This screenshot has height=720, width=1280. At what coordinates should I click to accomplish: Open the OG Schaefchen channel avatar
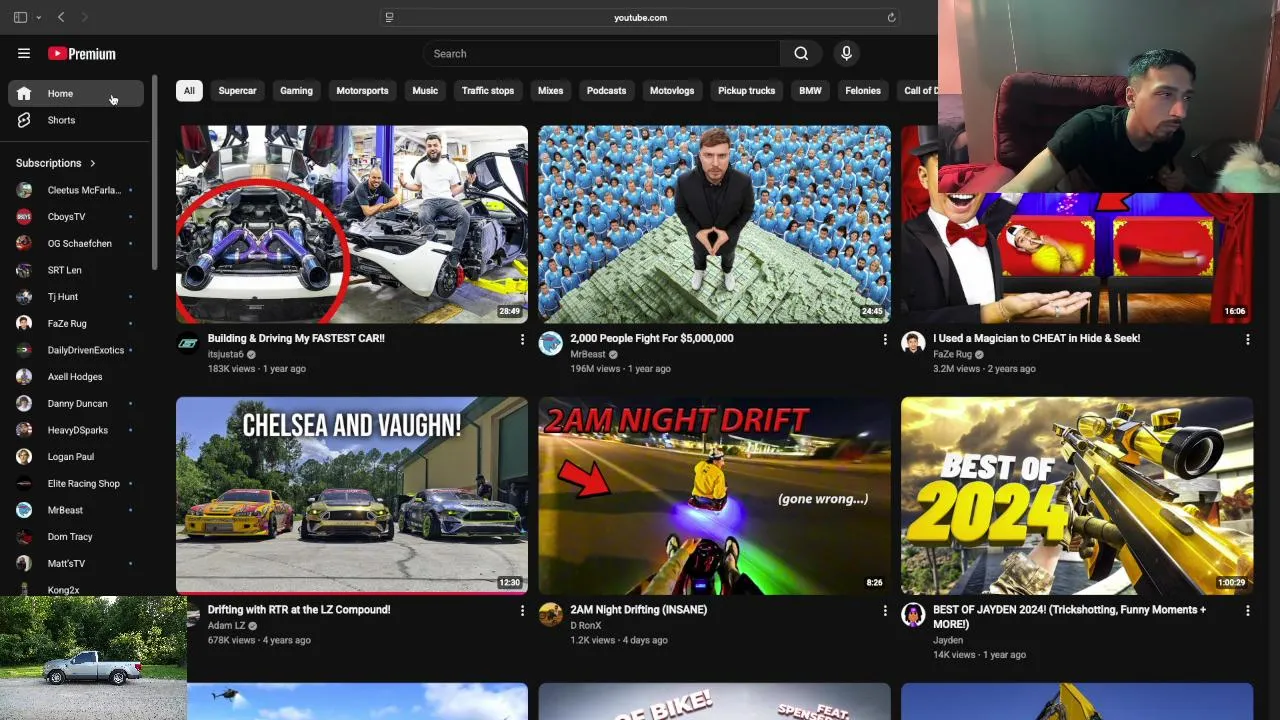(24, 243)
